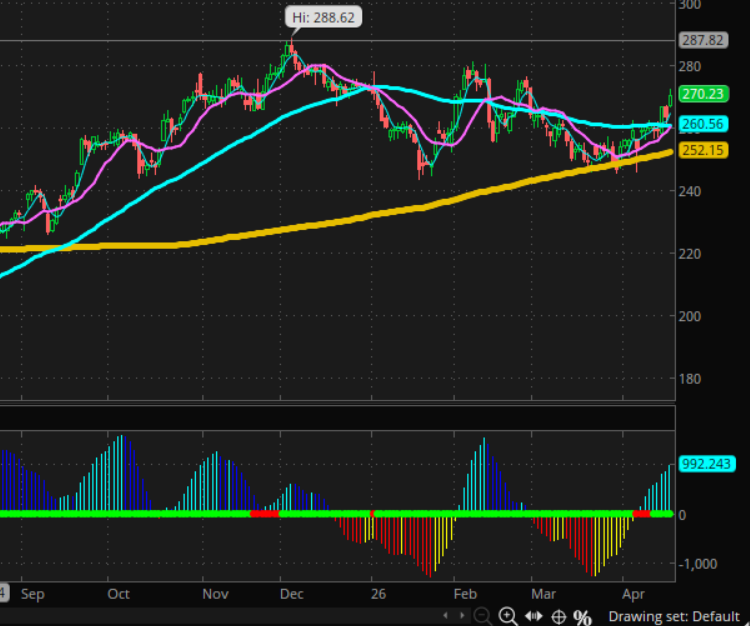Click the Sep label on the time axis
This screenshot has width=750, height=626.
coord(33,594)
